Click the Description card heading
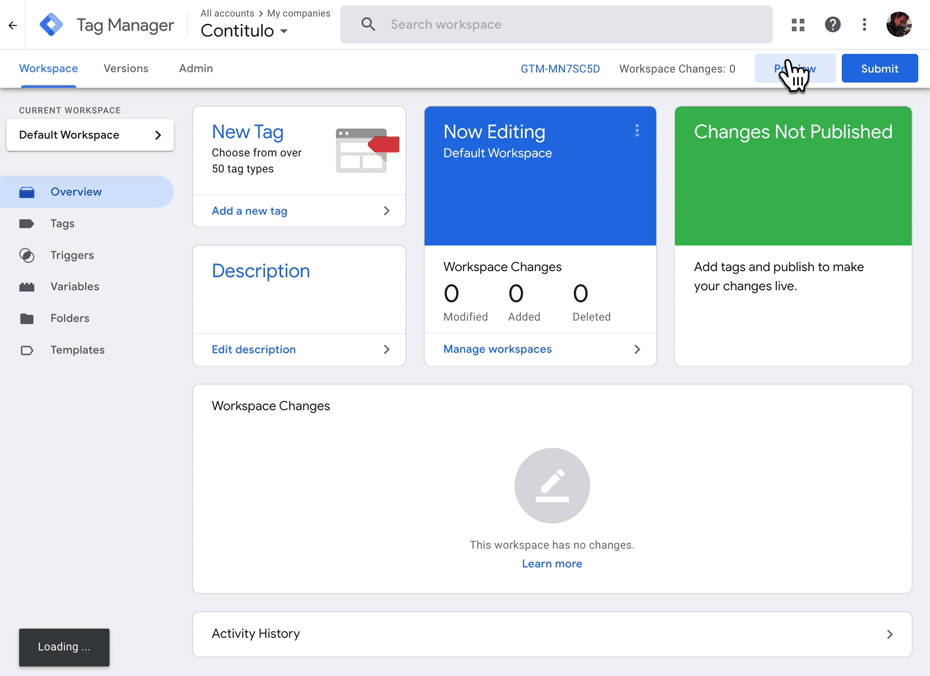This screenshot has width=930, height=676. 260,271
